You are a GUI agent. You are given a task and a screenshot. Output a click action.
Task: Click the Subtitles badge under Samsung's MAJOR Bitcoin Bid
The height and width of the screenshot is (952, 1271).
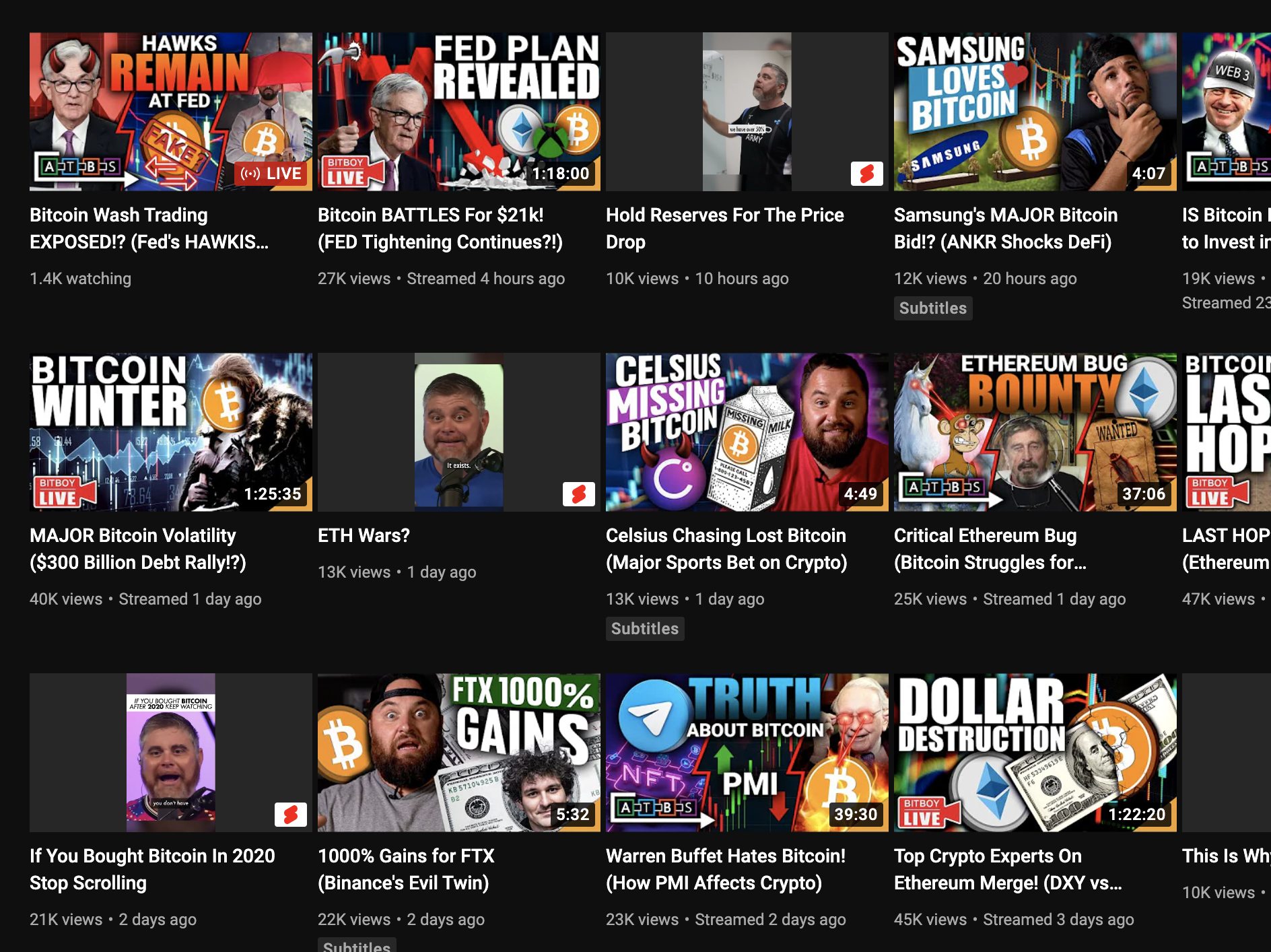[x=933, y=308]
